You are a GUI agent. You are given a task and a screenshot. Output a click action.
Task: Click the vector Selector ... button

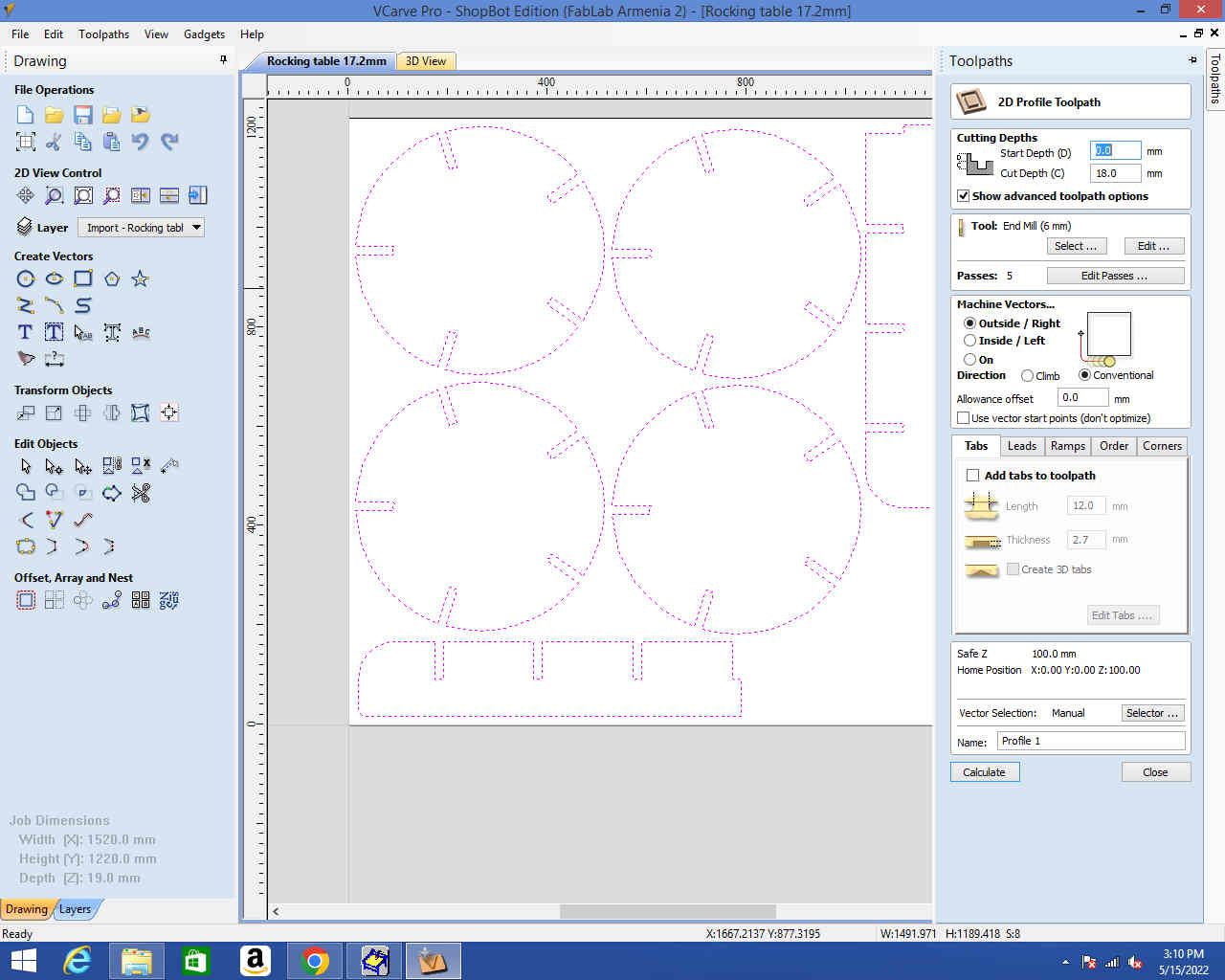point(1152,713)
